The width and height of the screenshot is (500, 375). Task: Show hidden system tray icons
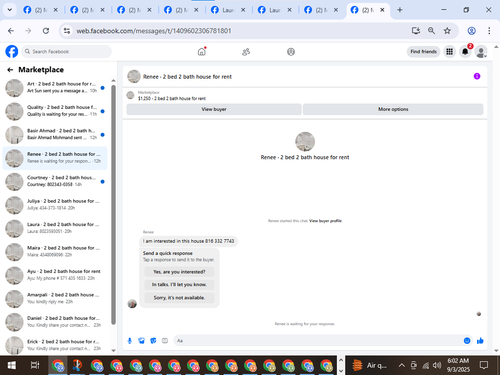(402, 365)
